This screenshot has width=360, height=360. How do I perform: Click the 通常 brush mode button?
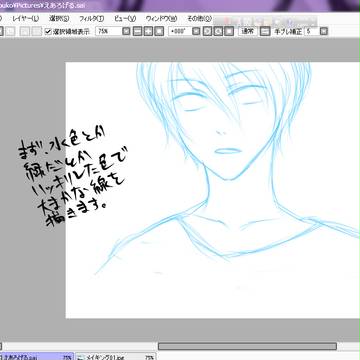(248, 31)
